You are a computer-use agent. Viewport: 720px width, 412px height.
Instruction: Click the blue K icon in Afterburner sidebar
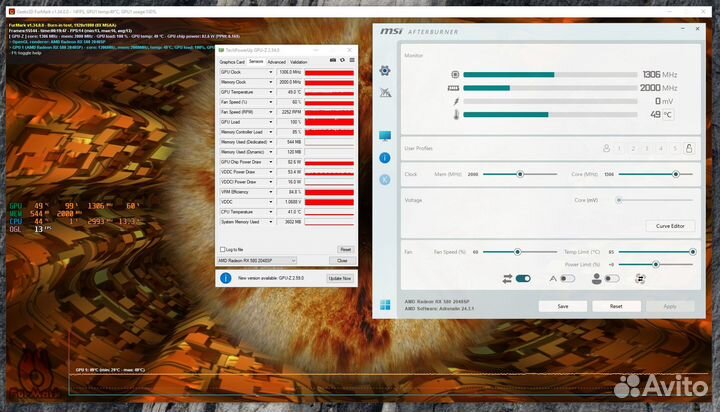(385, 180)
